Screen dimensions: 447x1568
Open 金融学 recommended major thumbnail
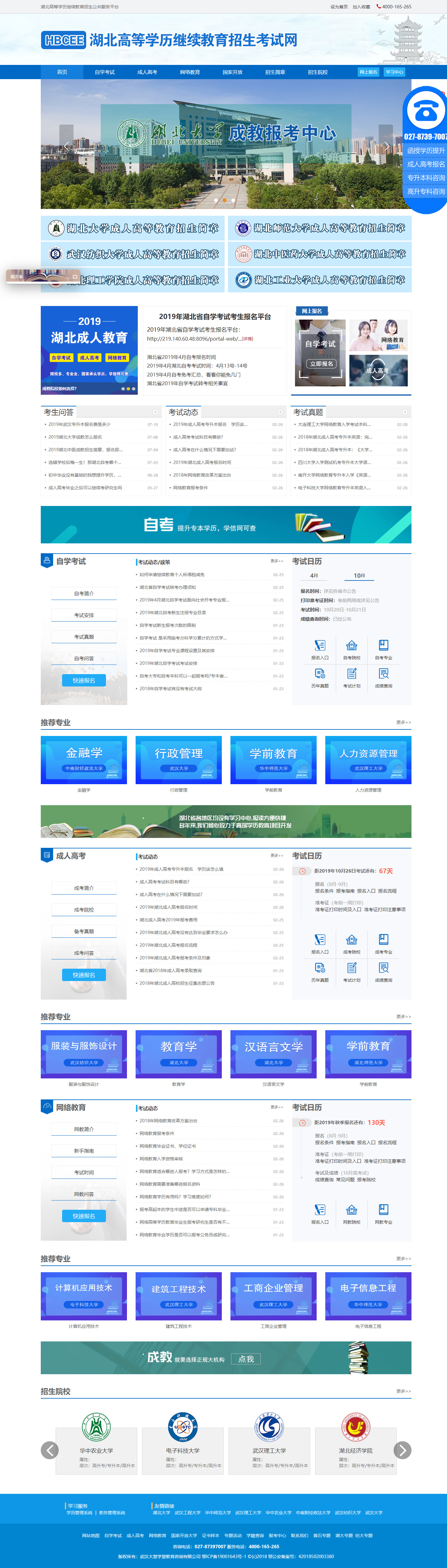84,760
